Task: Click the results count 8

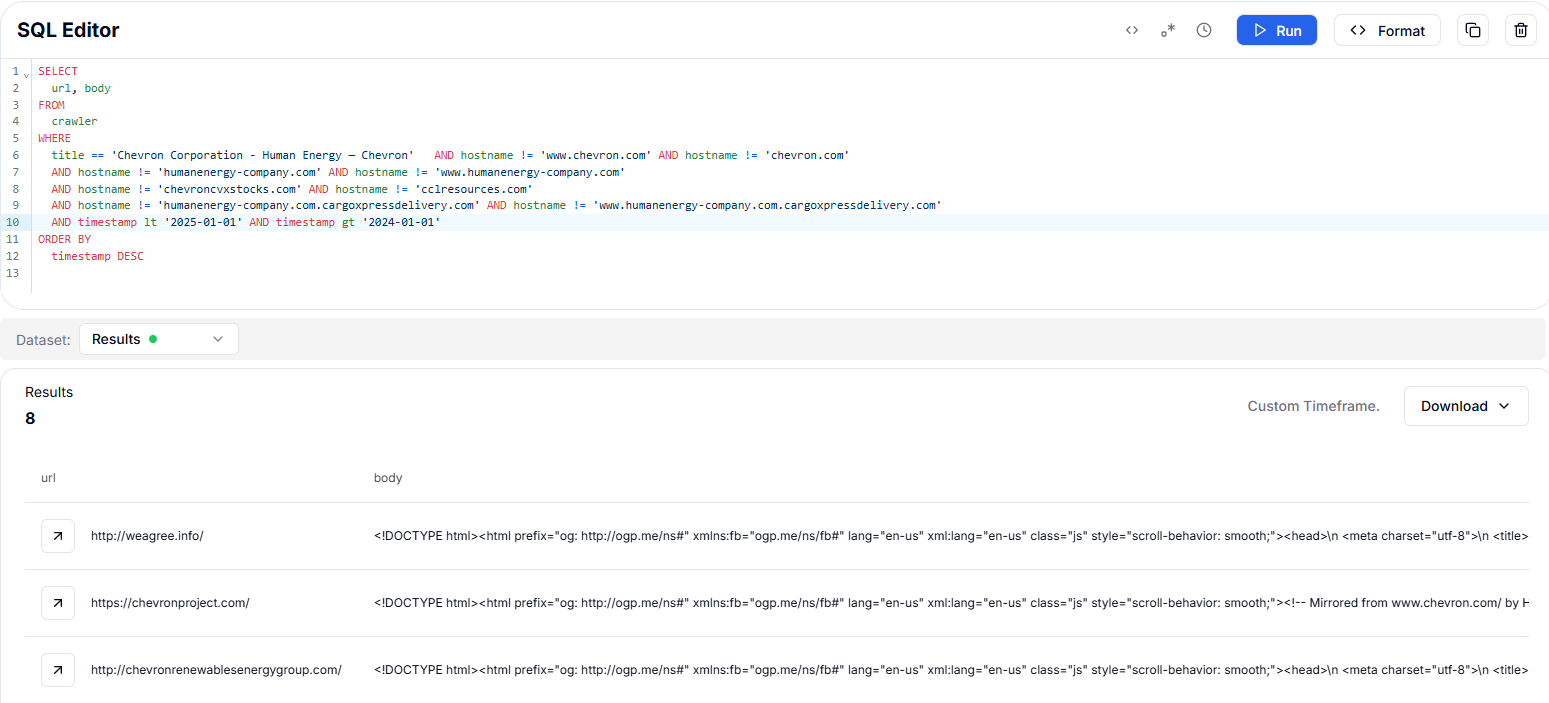Action: coord(30,418)
